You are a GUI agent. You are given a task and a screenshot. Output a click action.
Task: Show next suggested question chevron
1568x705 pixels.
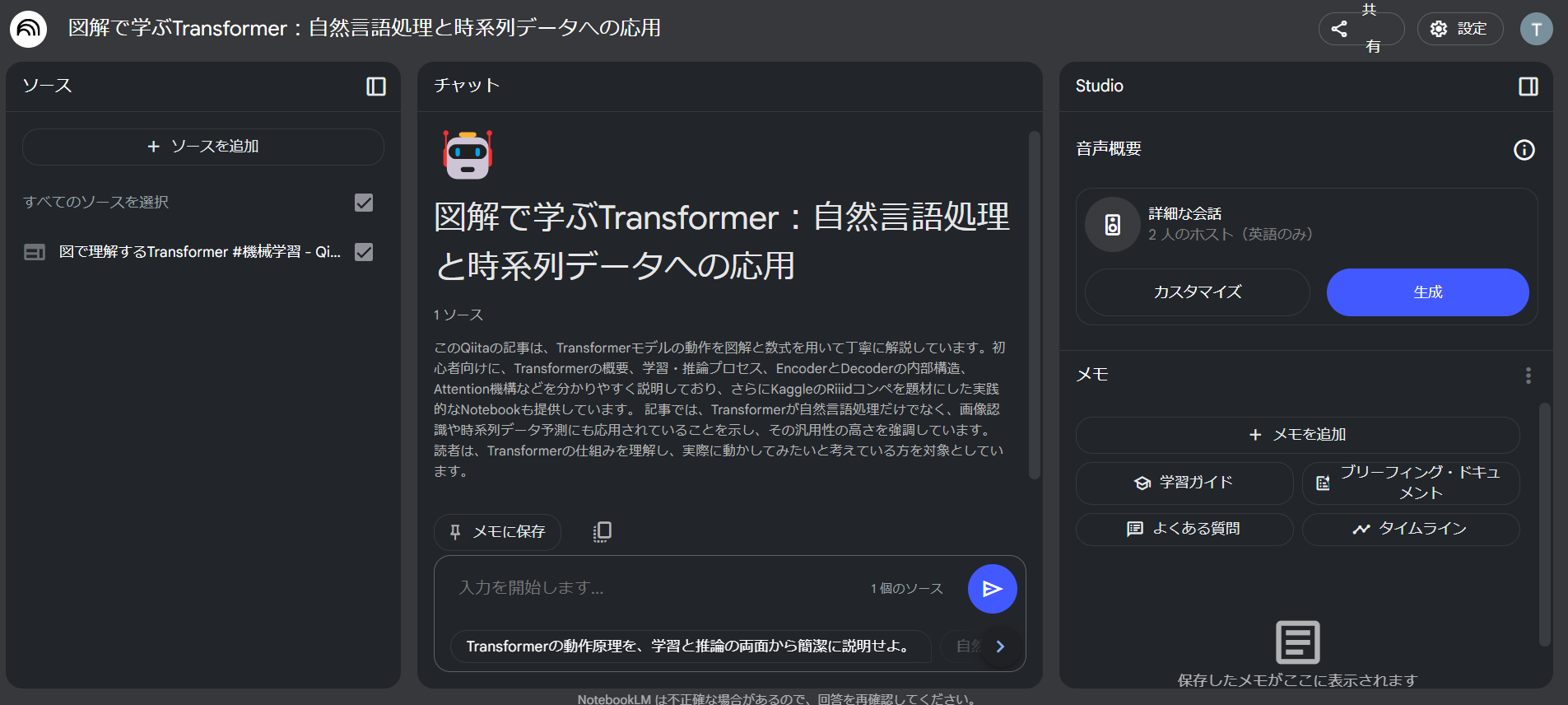point(1000,647)
